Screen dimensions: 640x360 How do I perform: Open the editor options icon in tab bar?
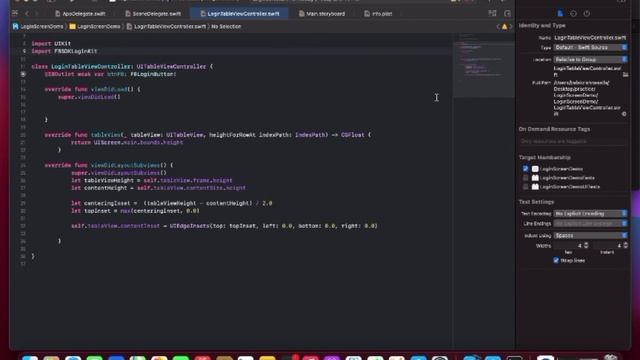click(x=492, y=13)
